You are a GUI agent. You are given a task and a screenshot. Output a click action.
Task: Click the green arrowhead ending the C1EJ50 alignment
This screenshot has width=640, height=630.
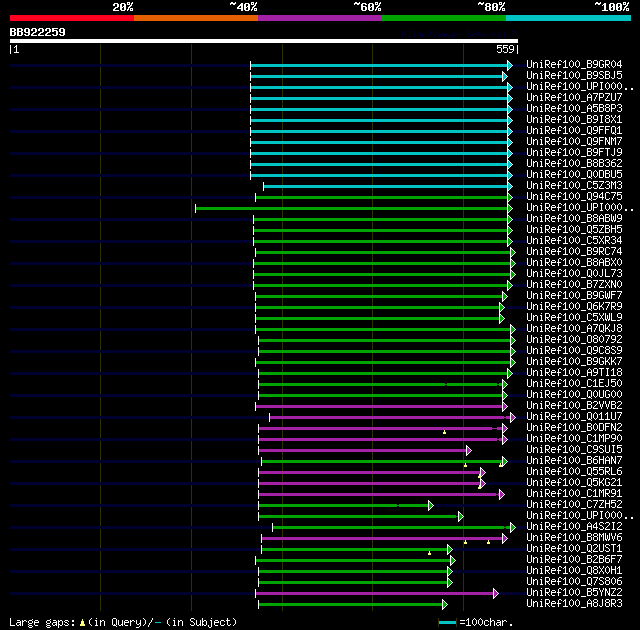coord(505,385)
